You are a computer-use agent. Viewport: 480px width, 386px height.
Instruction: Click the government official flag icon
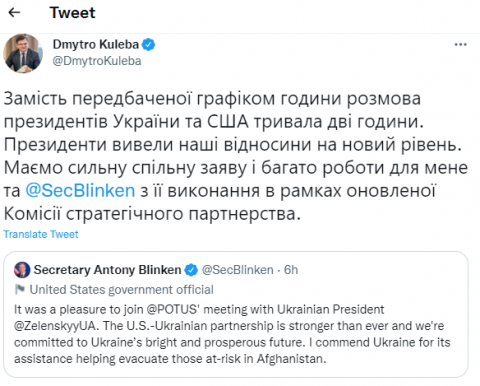(20, 289)
